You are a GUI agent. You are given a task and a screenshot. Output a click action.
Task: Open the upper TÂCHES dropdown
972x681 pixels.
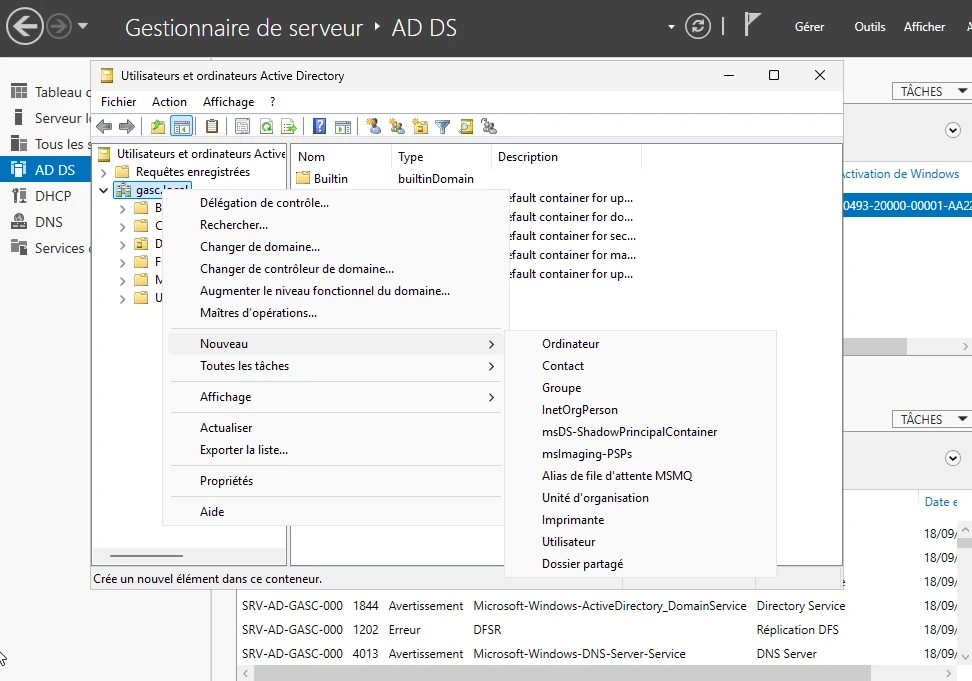click(x=931, y=91)
